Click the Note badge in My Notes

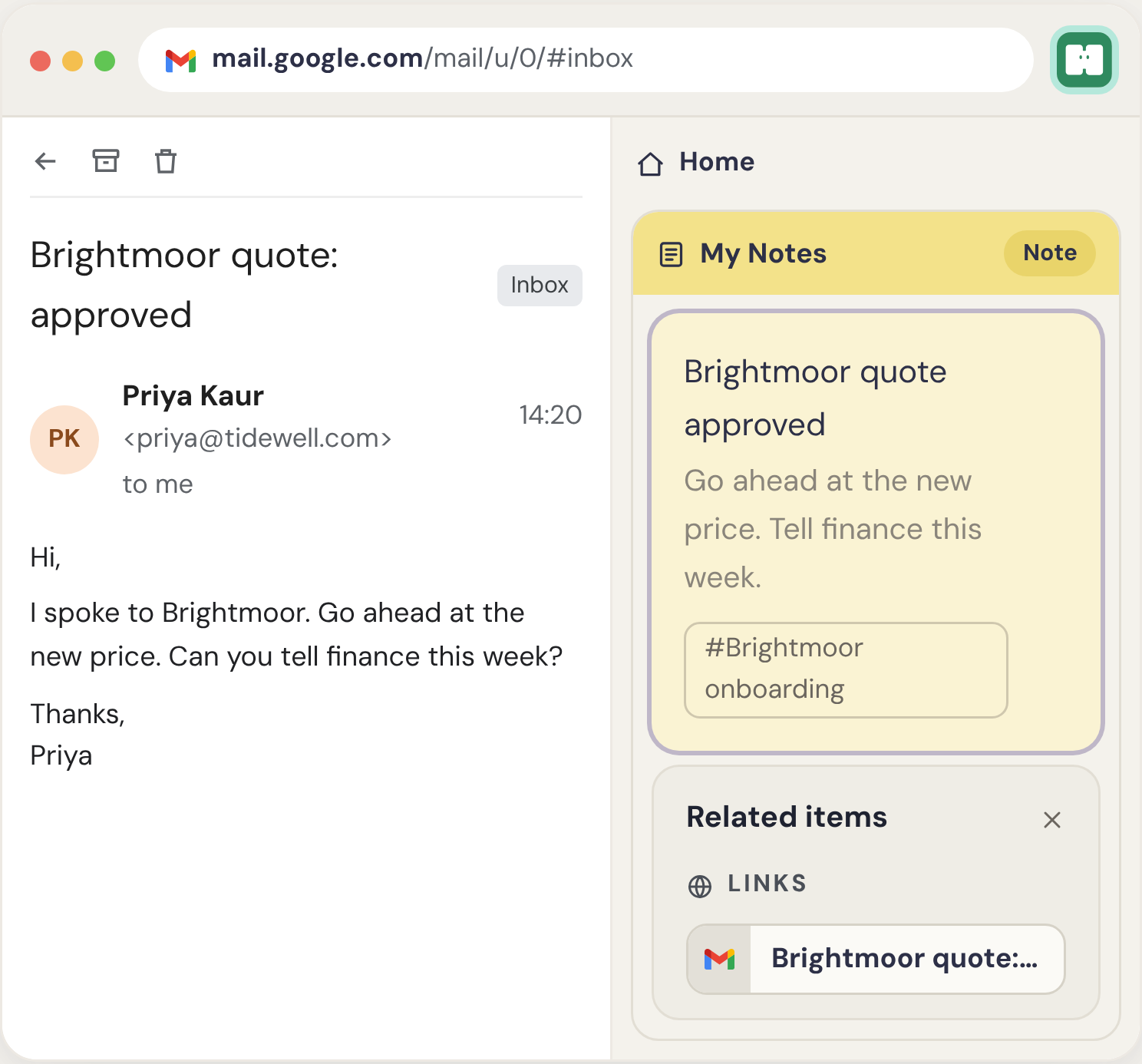coord(1050,253)
